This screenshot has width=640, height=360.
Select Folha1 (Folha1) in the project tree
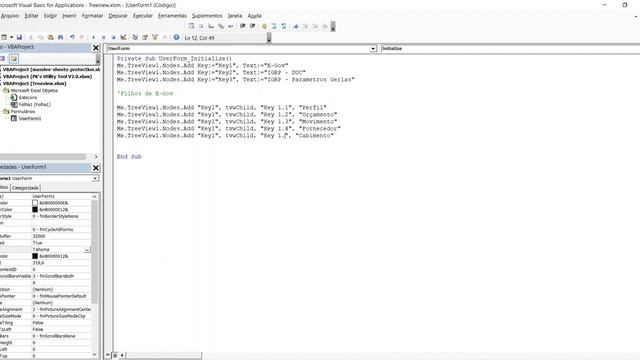pyautogui.click(x=34, y=104)
